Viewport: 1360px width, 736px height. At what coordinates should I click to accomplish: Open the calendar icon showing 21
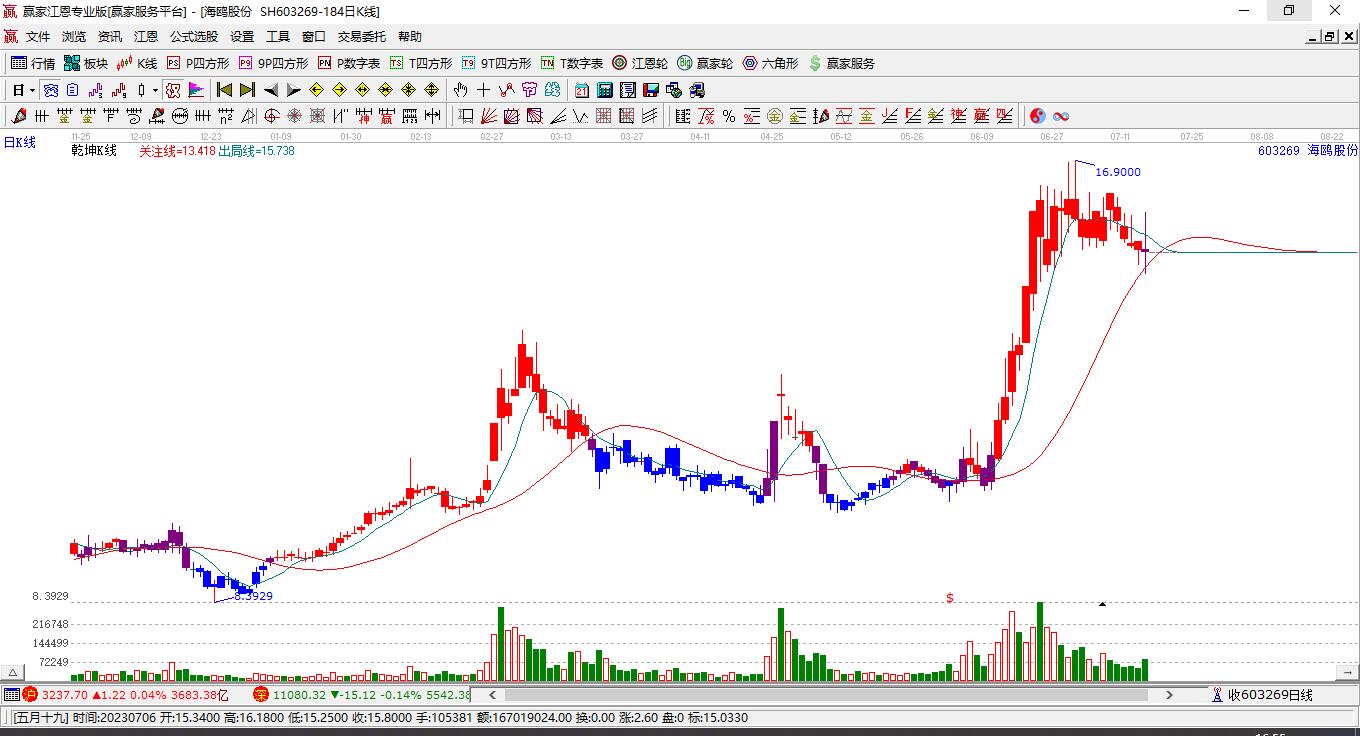(x=582, y=90)
